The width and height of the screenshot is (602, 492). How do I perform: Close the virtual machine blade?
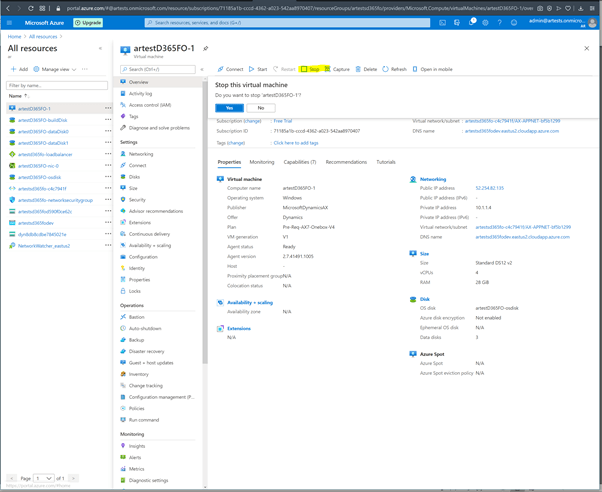pyautogui.click(x=587, y=48)
